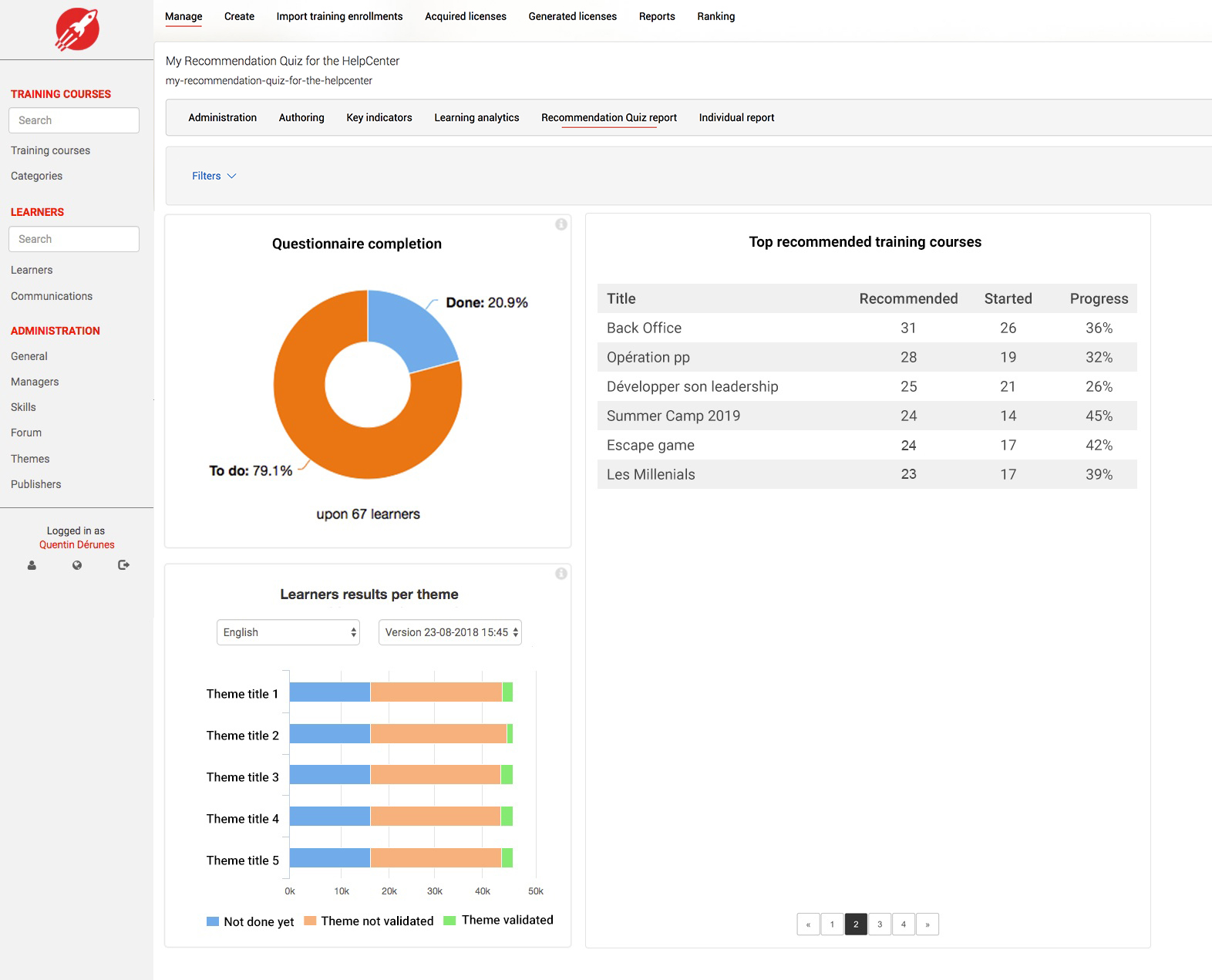This screenshot has height=980, width=1212.
Task: Go to page 1 of the table
Action: pos(832,924)
